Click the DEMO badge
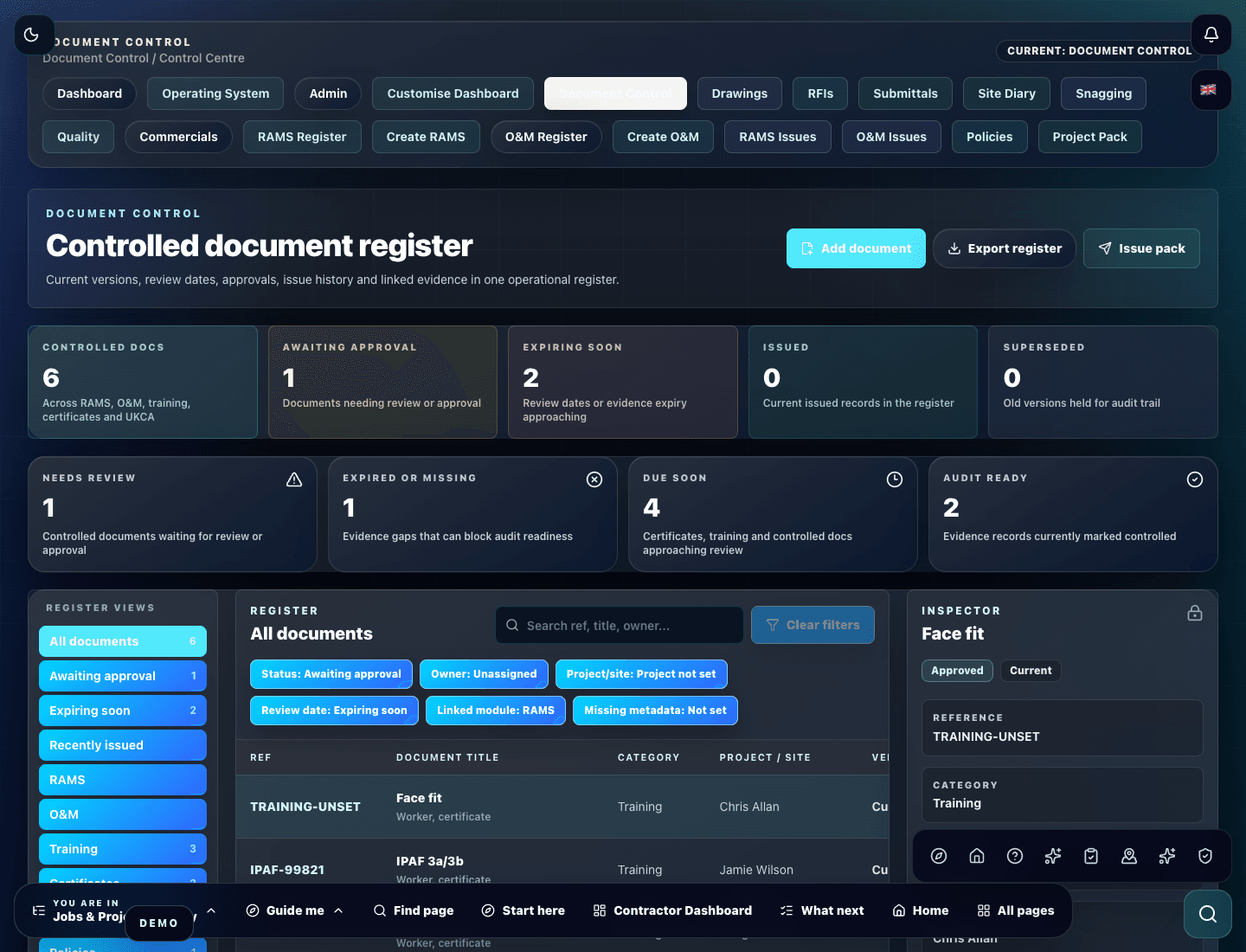Viewport: 1246px width, 952px height. [x=158, y=923]
